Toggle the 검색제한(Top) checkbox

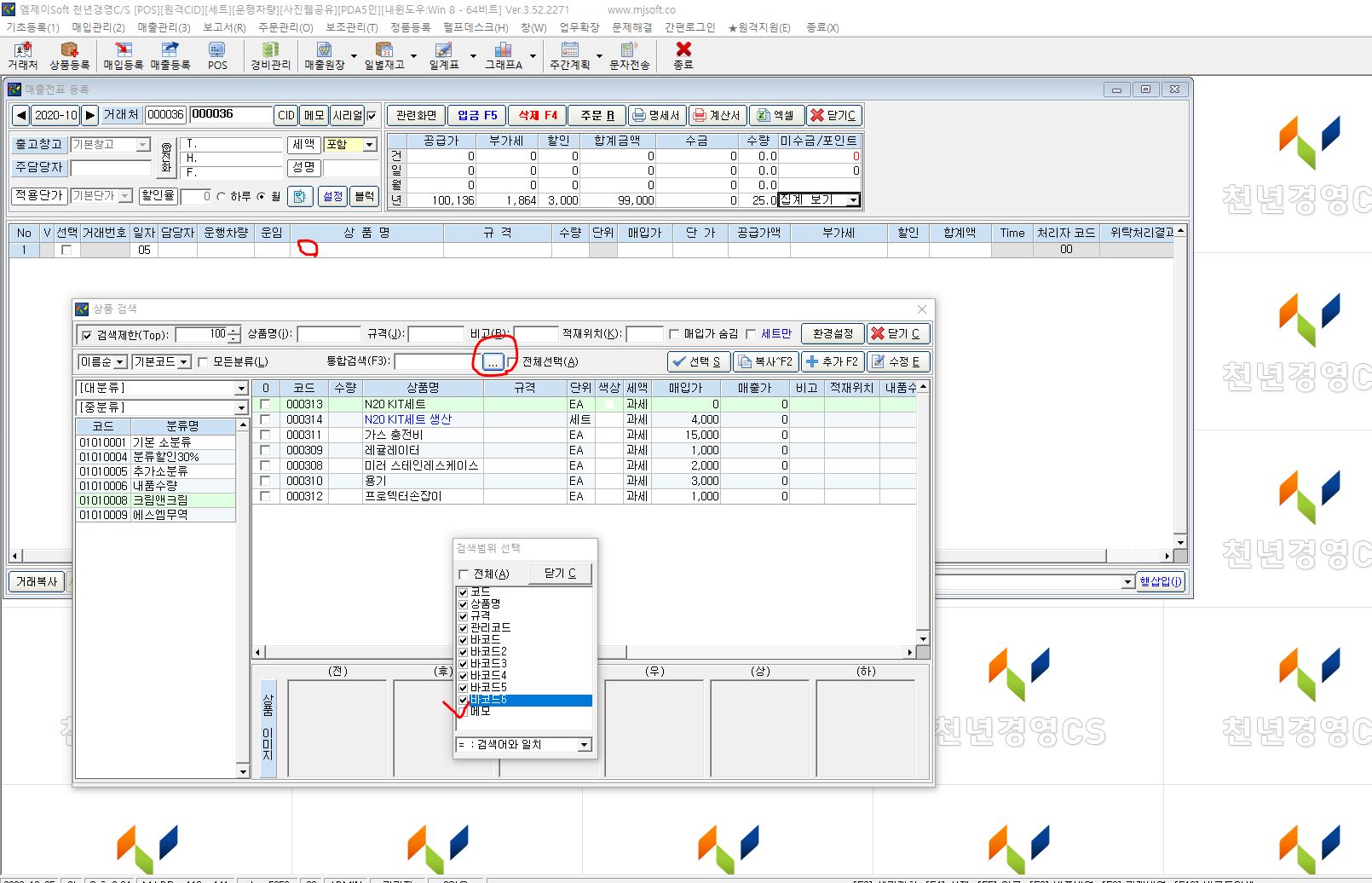pyautogui.click(x=86, y=335)
